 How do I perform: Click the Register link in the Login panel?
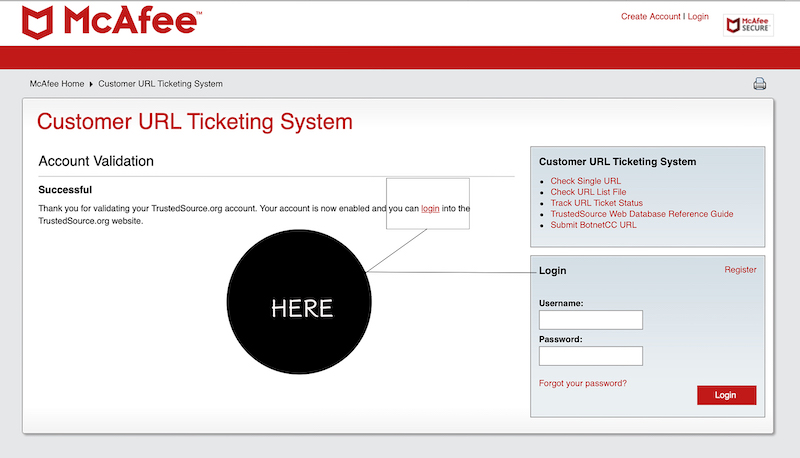[740, 270]
